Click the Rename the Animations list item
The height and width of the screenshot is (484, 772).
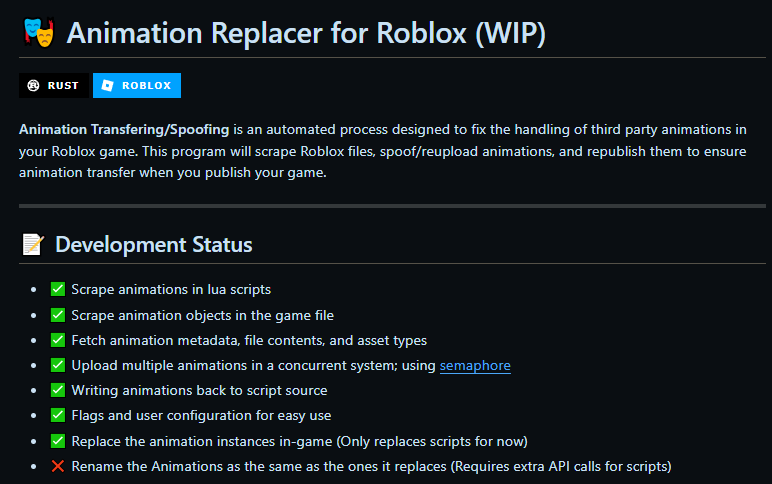click(371, 466)
